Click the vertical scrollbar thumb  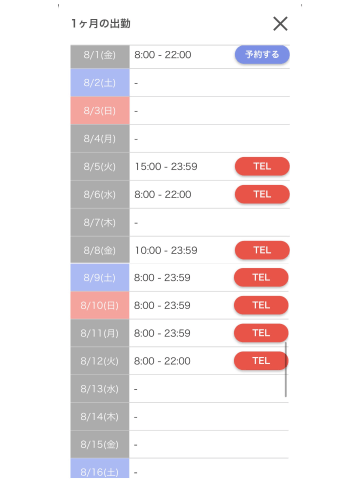tap(286, 369)
